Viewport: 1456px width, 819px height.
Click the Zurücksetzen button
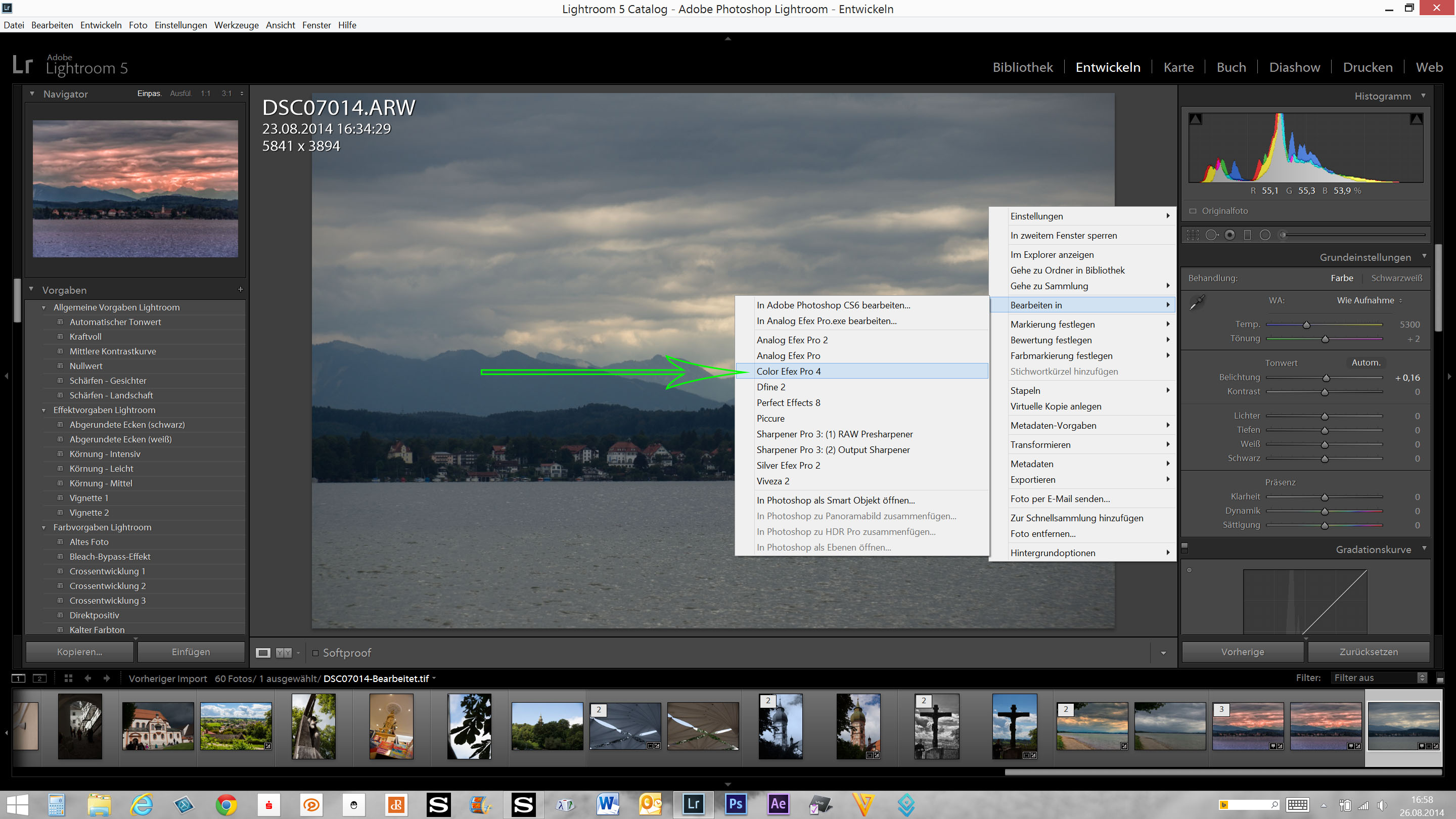tap(1369, 652)
